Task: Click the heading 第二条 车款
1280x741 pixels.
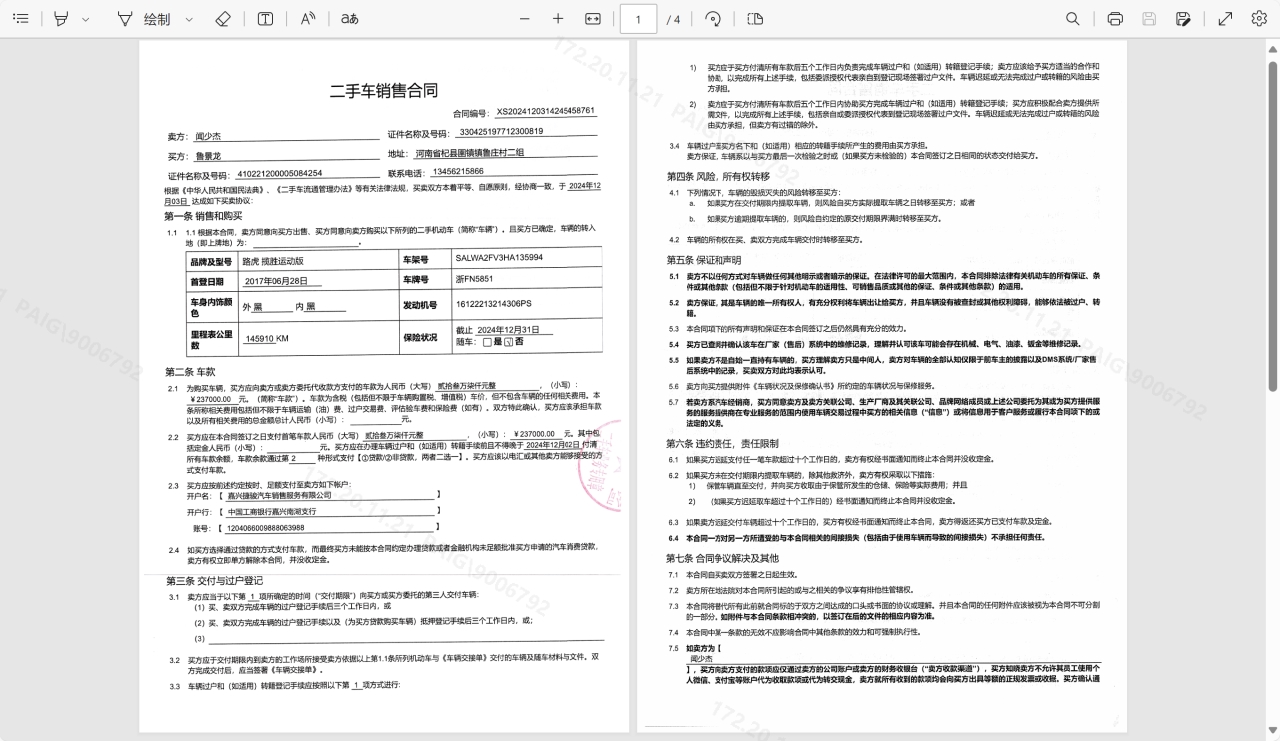Action: tap(190, 371)
